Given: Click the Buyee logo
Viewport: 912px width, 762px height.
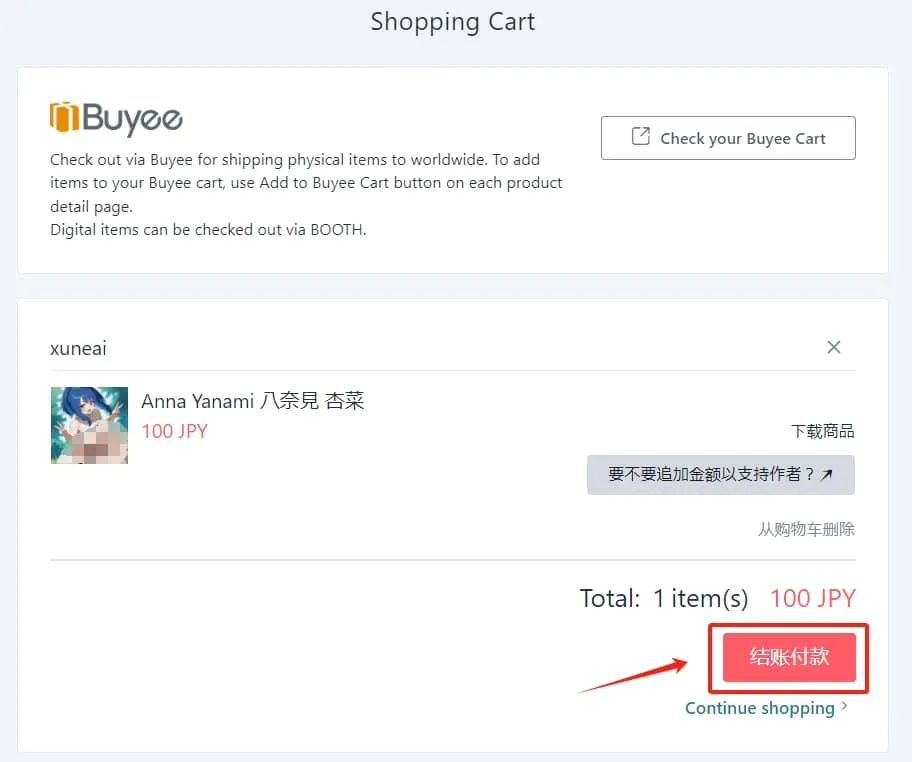Looking at the screenshot, I should 116,119.
